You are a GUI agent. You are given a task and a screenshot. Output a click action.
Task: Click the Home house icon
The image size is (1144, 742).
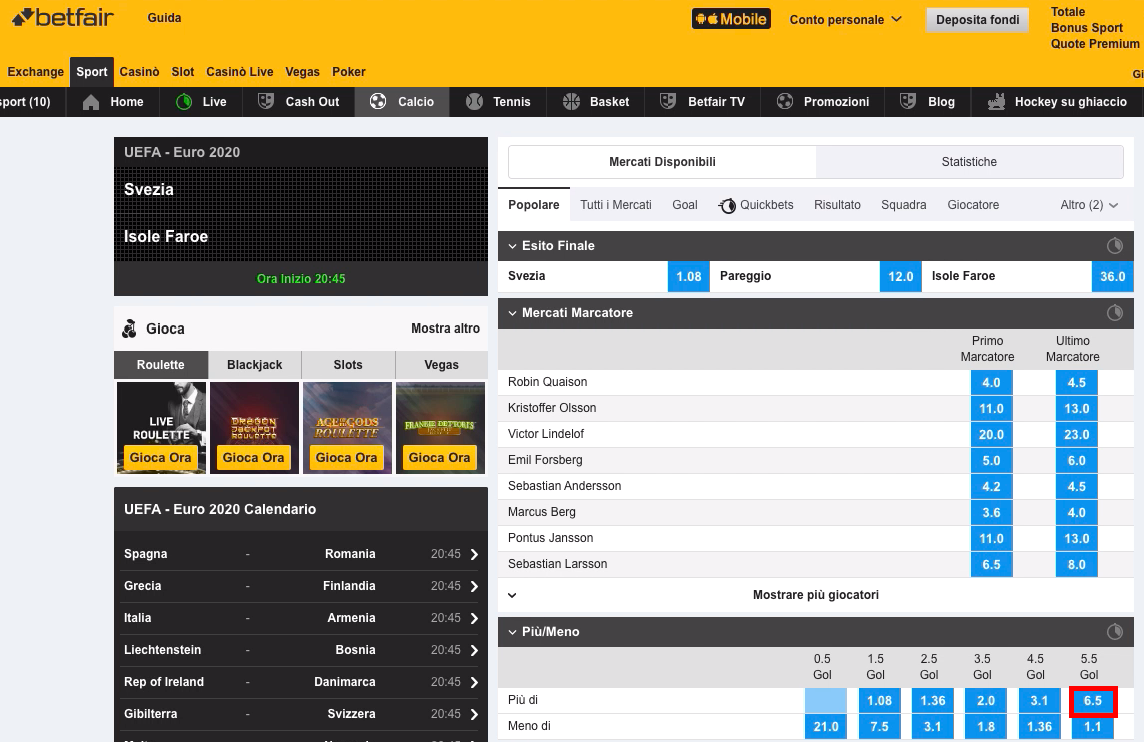tap(91, 102)
